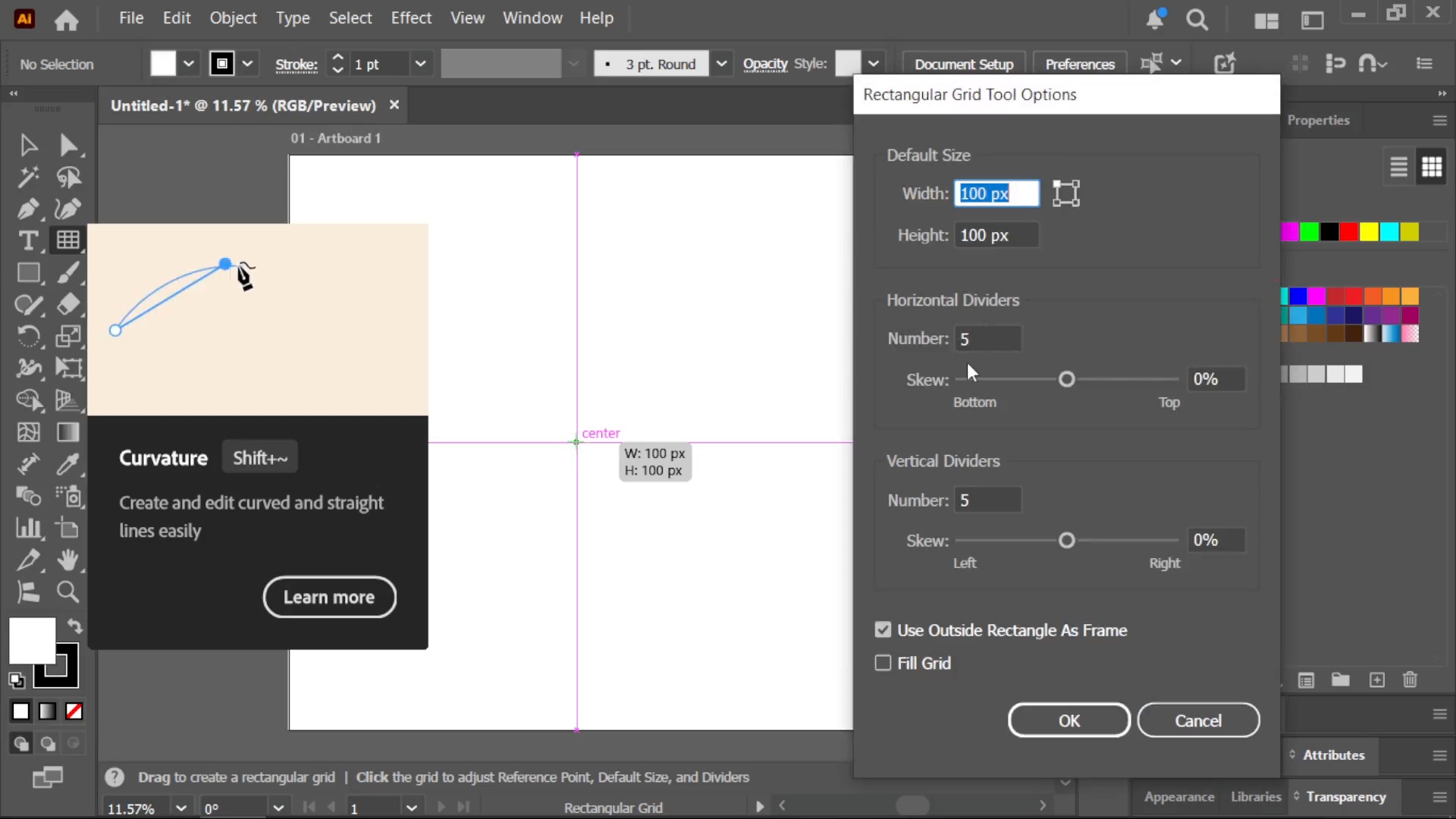Screen dimensions: 1456x819
Task: Select the Rotate tool
Action: pyautogui.click(x=28, y=336)
